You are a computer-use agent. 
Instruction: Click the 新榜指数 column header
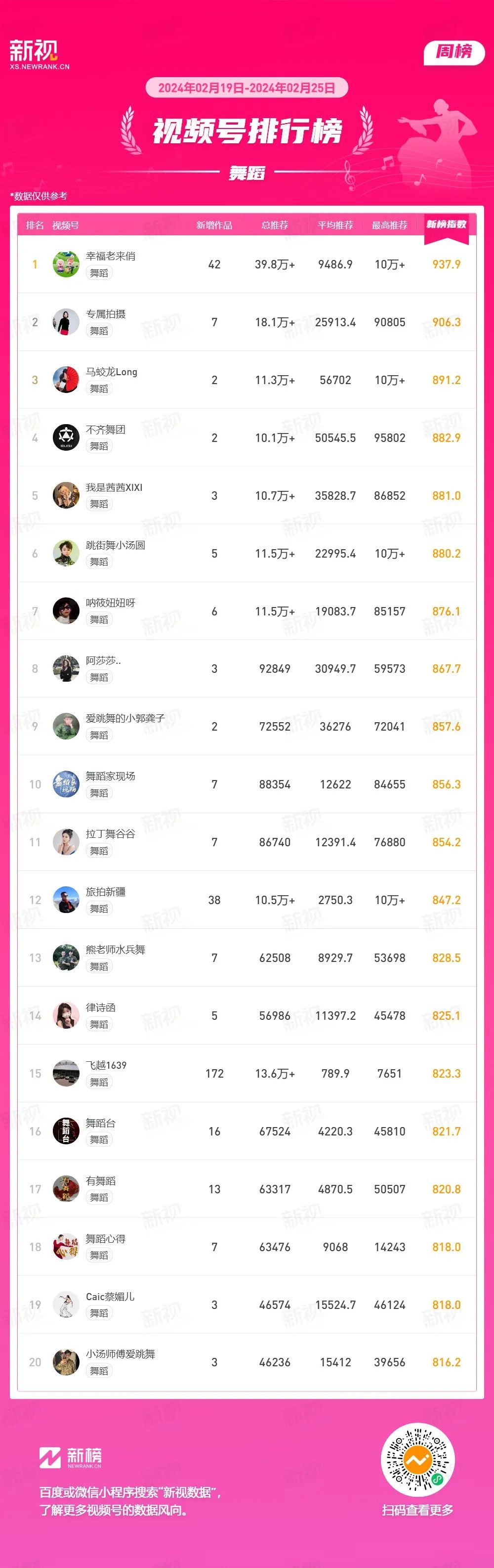click(x=446, y=224)
